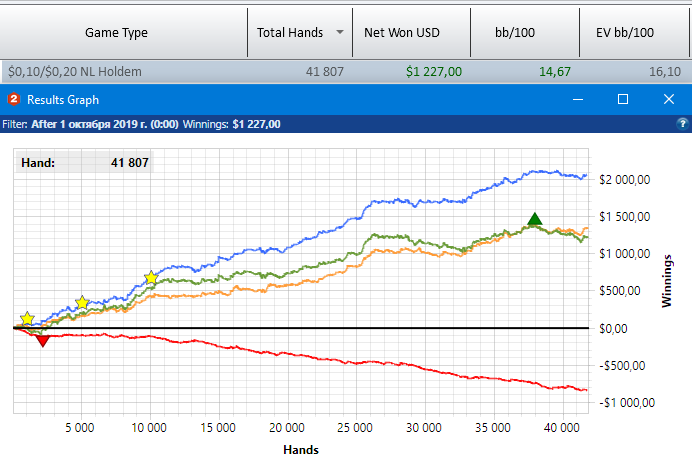Click the 40 000 hands axis label

coord(561,428)
